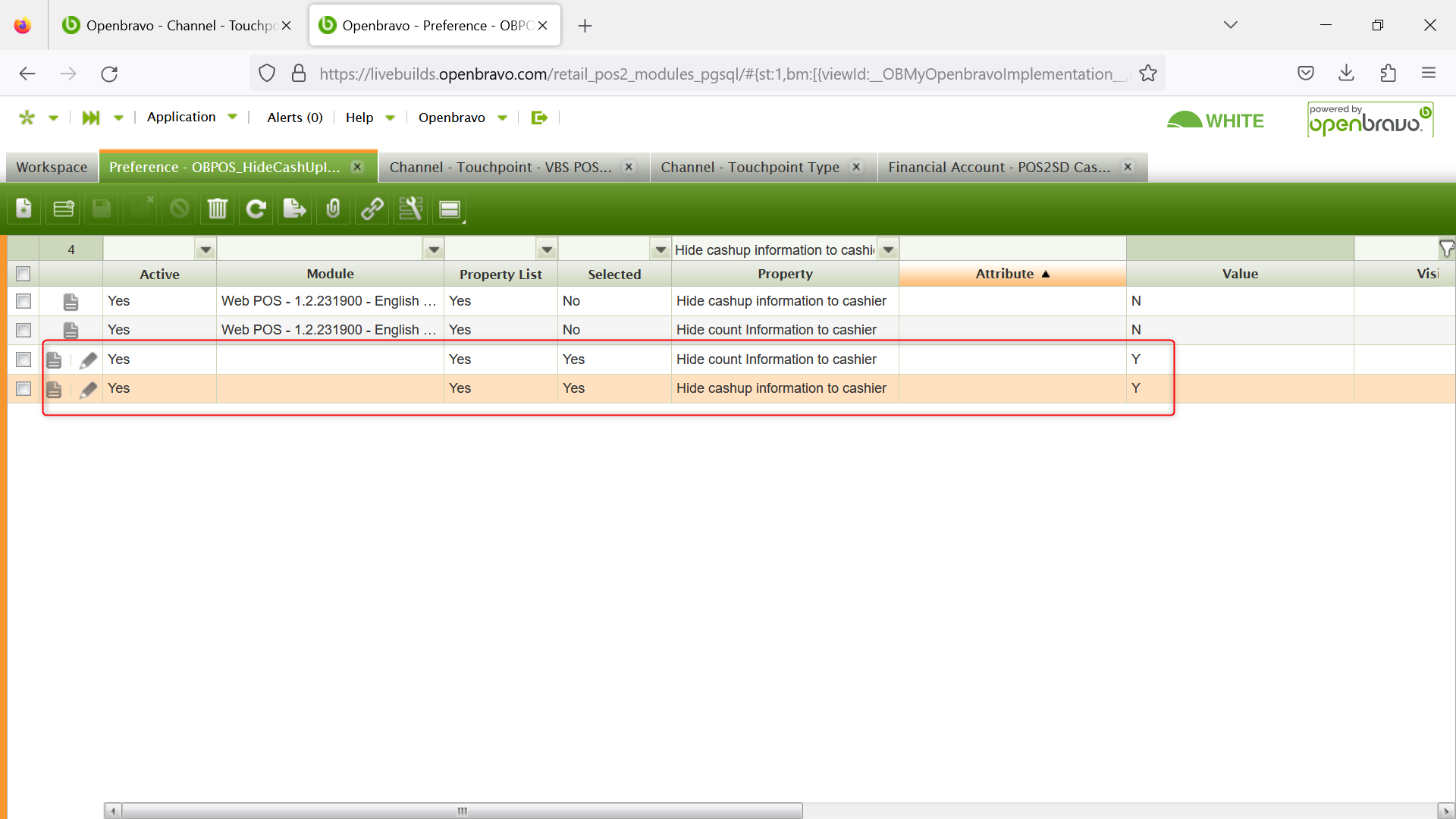This screenshot has width=1456, height=819.
Task: Click the new record in form icon
Action: 24,209
